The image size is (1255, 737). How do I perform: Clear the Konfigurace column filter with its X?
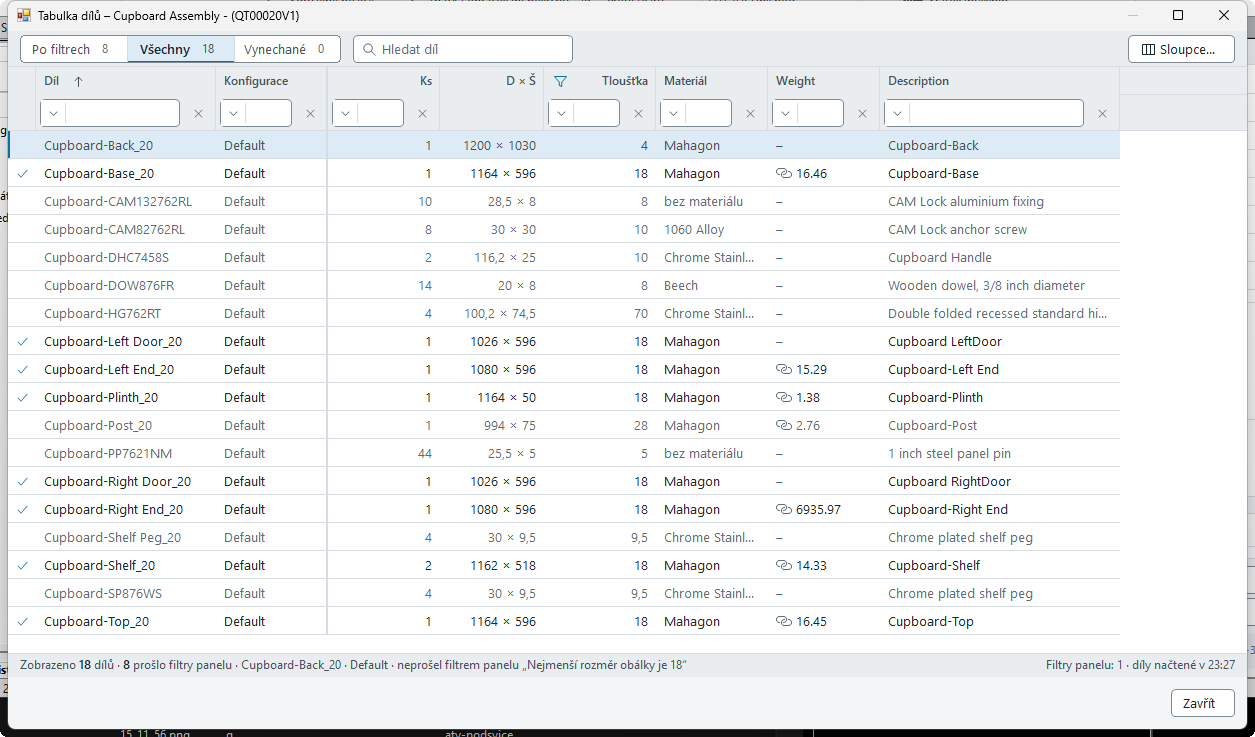pos(310,114)
